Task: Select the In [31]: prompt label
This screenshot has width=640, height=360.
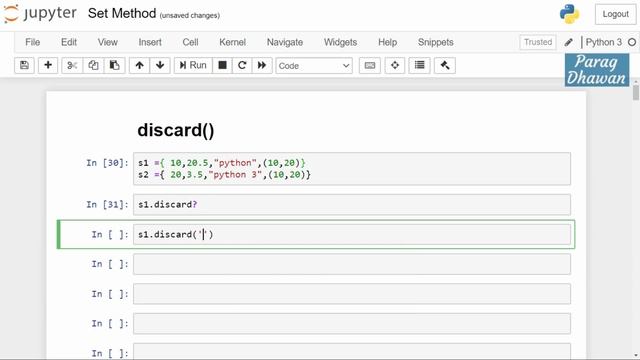Action: [x=107, y=204]
